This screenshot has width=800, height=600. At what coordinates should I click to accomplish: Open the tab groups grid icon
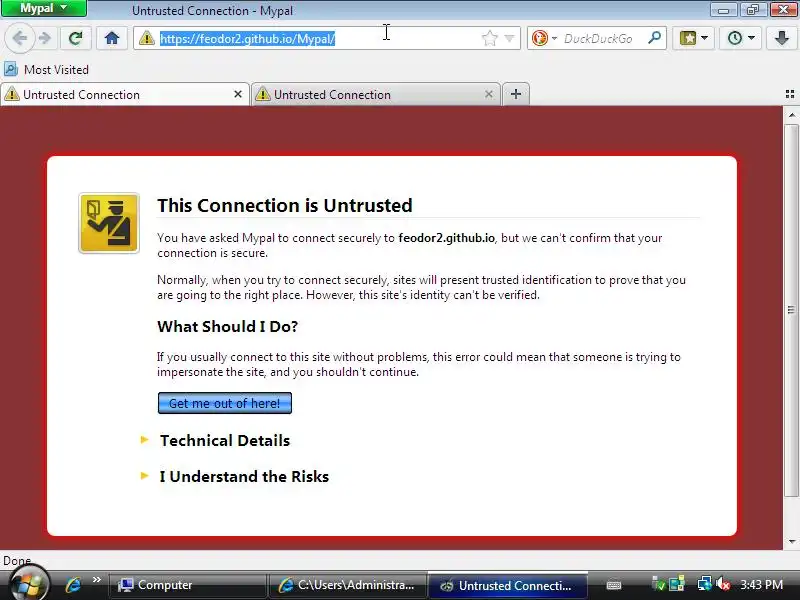tap(790, 94)
